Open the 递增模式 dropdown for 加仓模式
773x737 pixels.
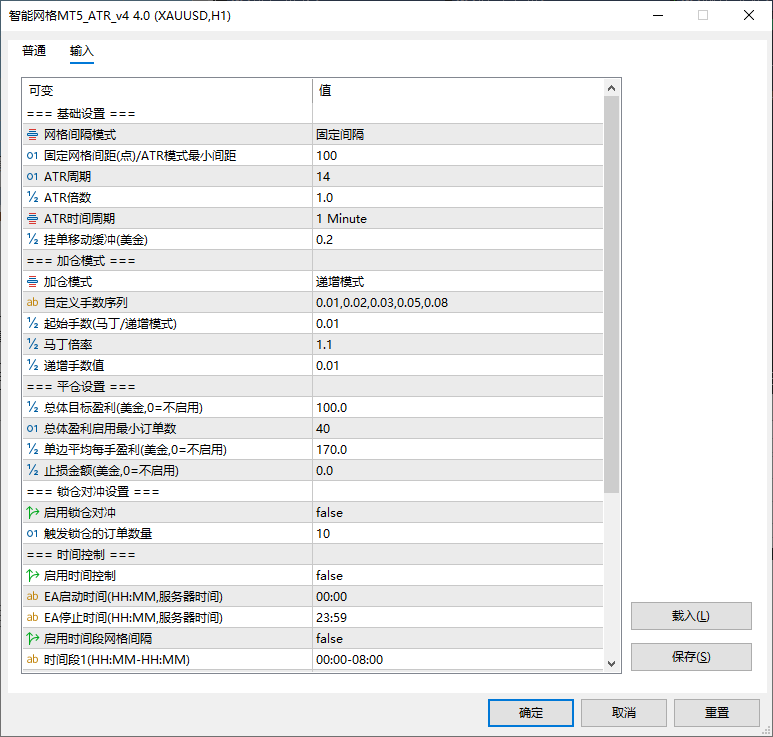458,281
